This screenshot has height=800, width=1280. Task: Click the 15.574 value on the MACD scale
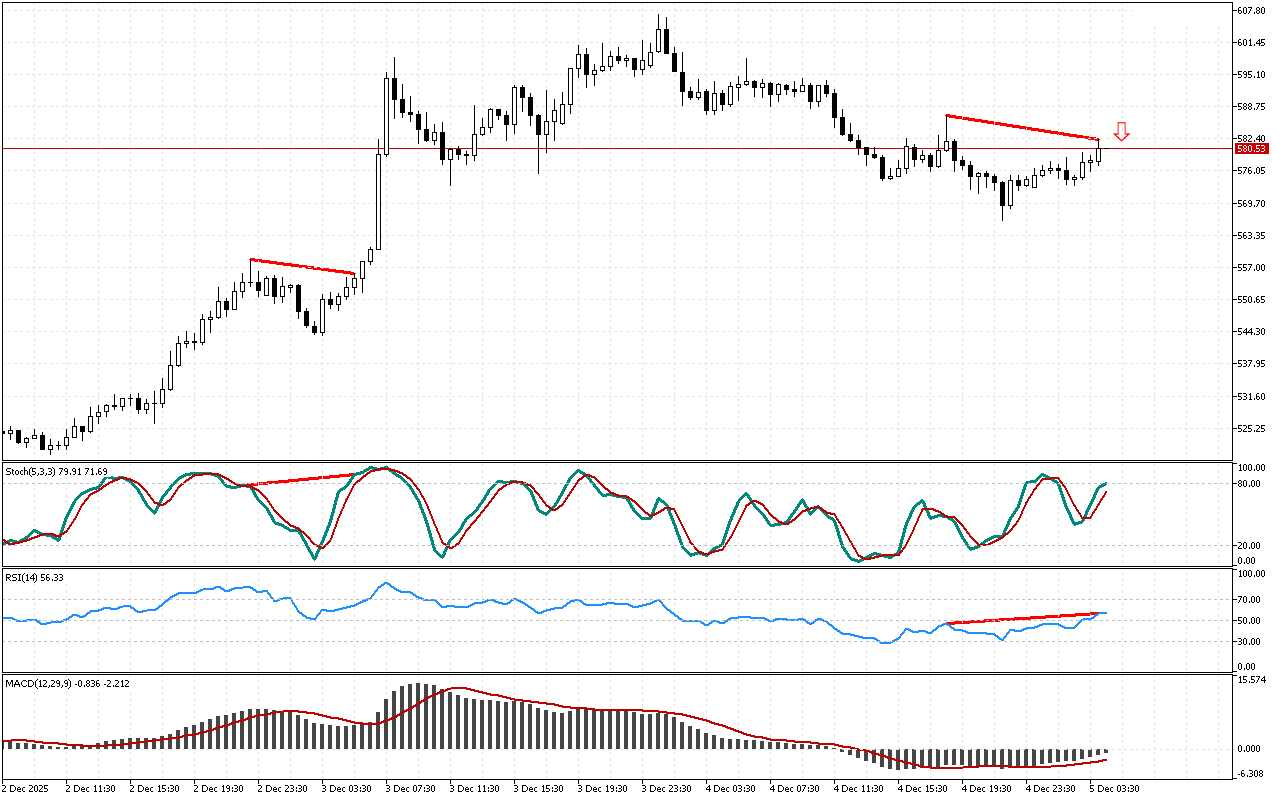click(x=1252, y=680)
